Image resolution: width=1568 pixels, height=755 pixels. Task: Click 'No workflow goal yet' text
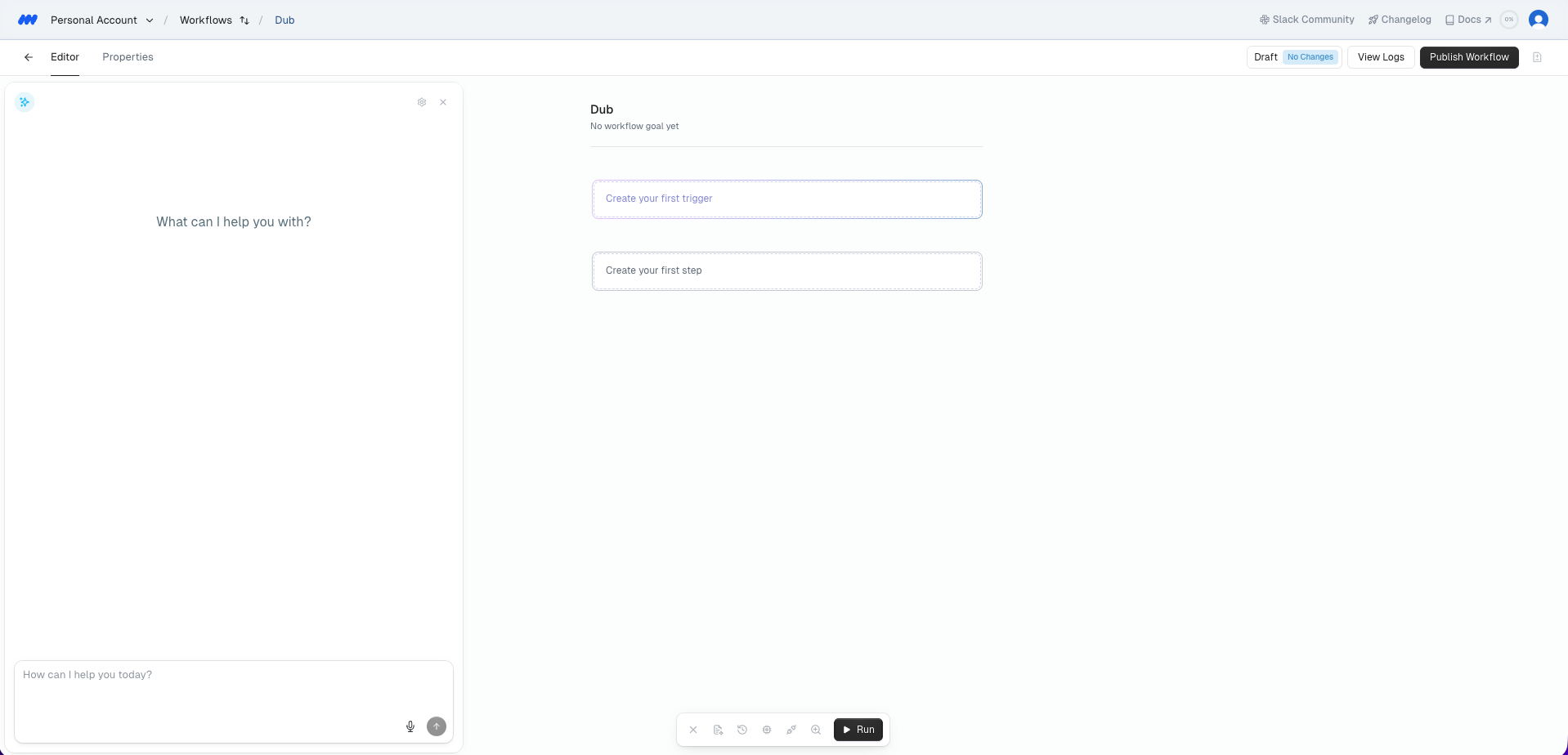tap(634, 127)
